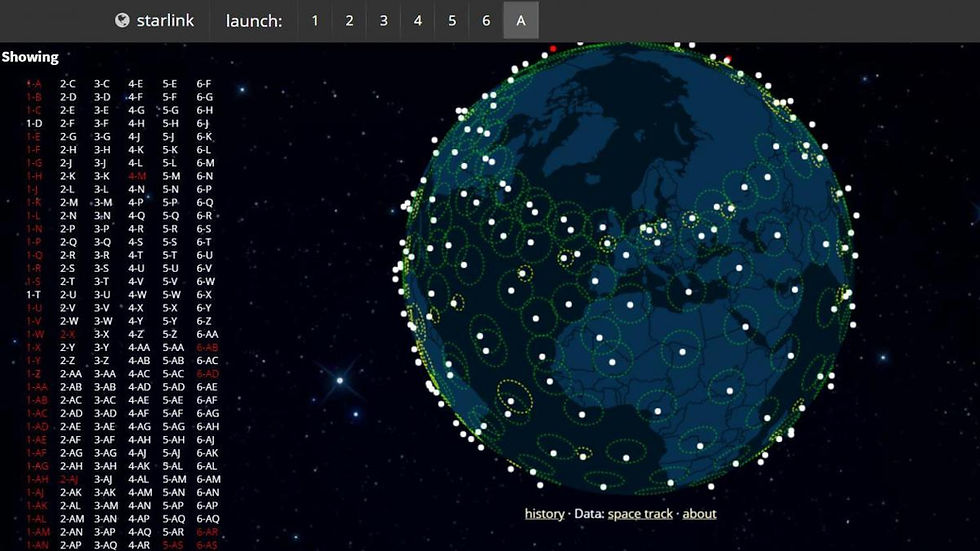980x551 pixels.
Task: Click satellite 3-Q entry
Action: [x=102, y=242]
